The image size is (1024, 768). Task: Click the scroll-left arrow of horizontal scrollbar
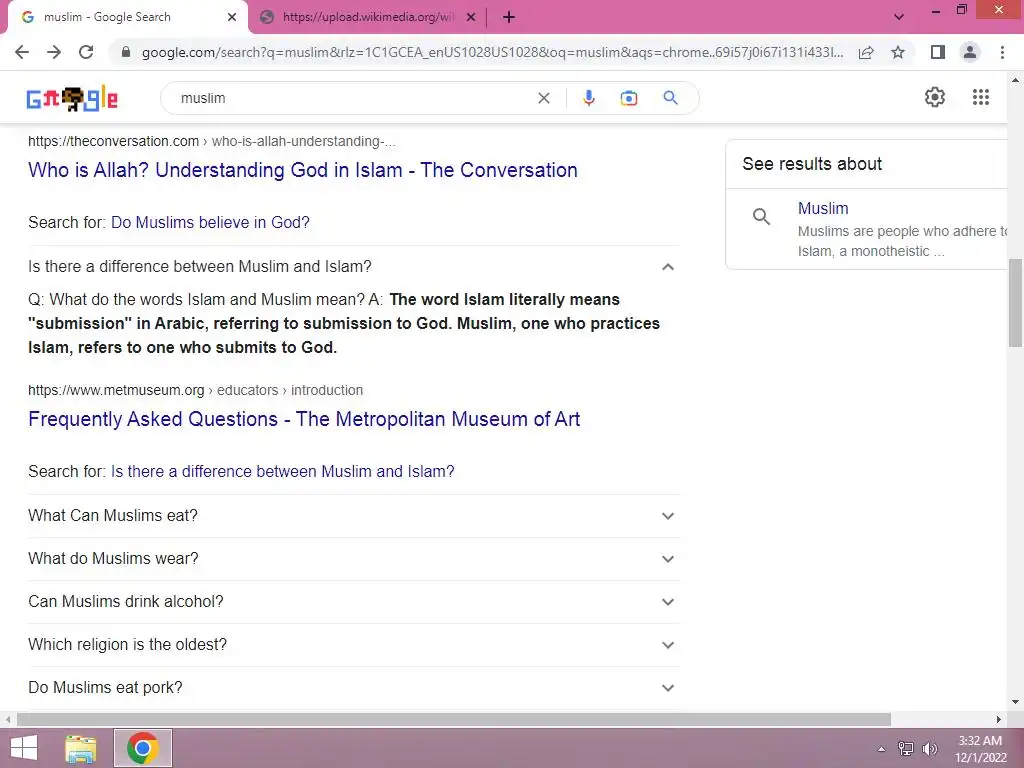[8, 720]
